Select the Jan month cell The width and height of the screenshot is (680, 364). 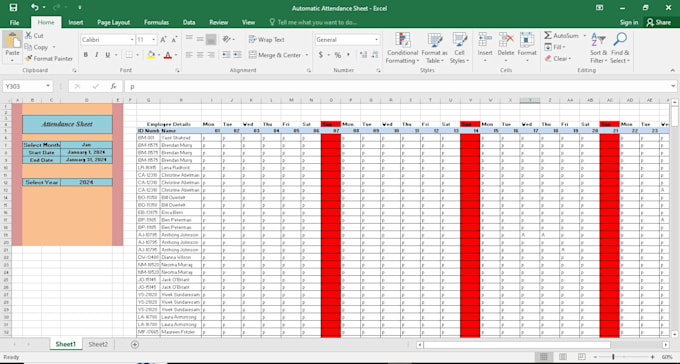pos(86,145)
